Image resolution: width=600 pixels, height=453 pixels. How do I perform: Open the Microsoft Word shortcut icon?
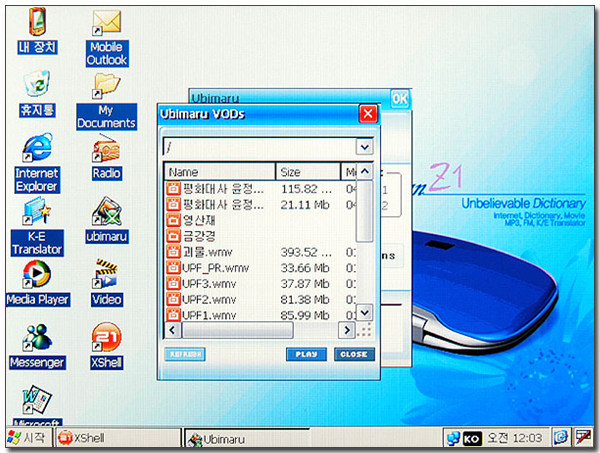36,400
